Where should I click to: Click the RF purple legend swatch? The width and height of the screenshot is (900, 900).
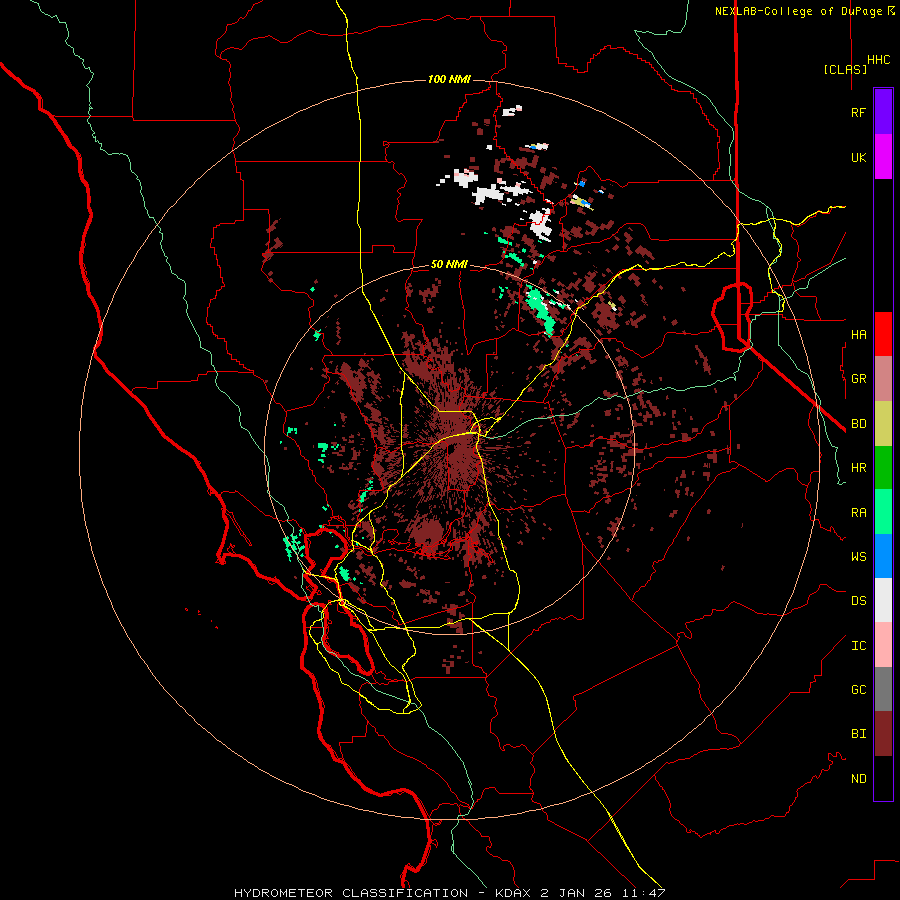tap(883, 111)
